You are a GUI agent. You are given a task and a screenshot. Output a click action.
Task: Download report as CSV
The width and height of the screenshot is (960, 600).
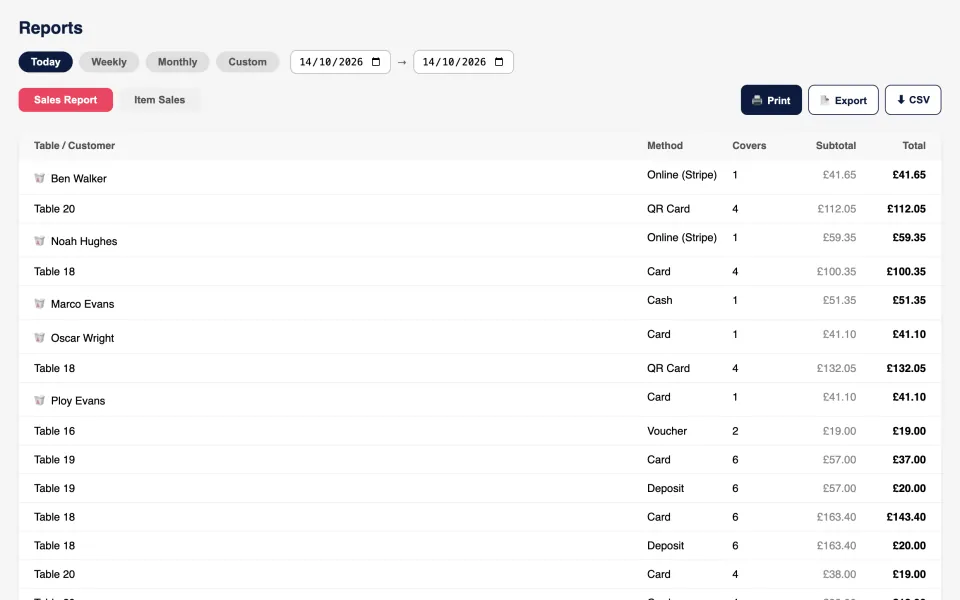pyautogui.click(x=913, y=100)
